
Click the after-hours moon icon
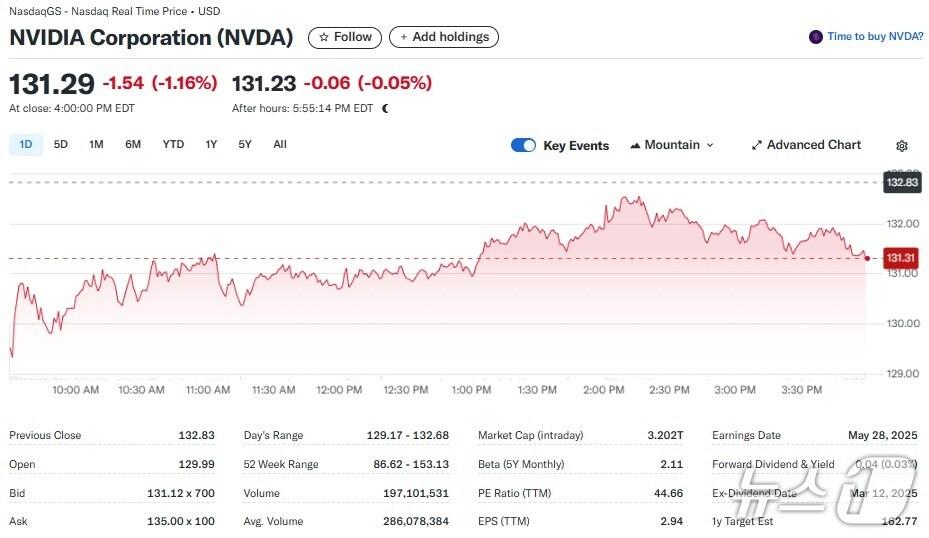385,108
